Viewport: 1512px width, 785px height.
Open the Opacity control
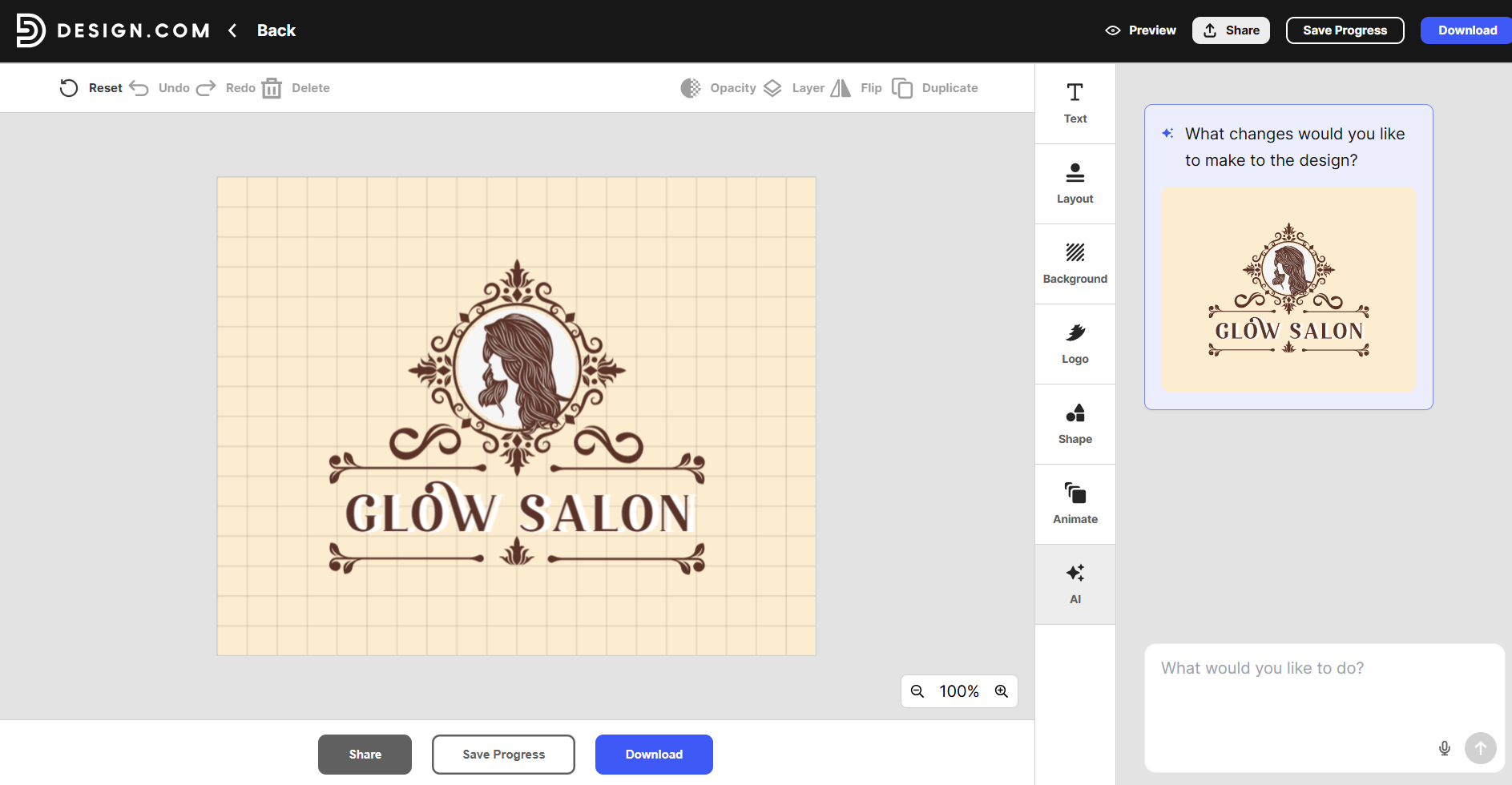719,88
